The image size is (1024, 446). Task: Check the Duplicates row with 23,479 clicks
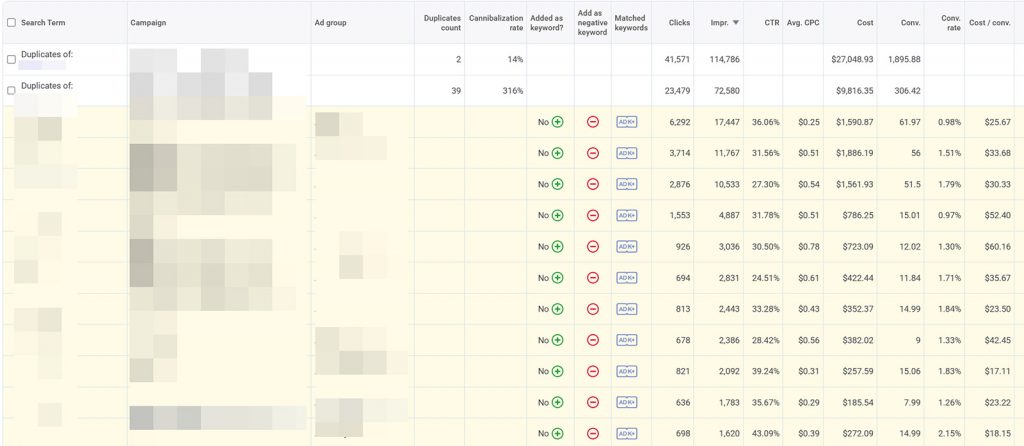click(x=11, y=90)
